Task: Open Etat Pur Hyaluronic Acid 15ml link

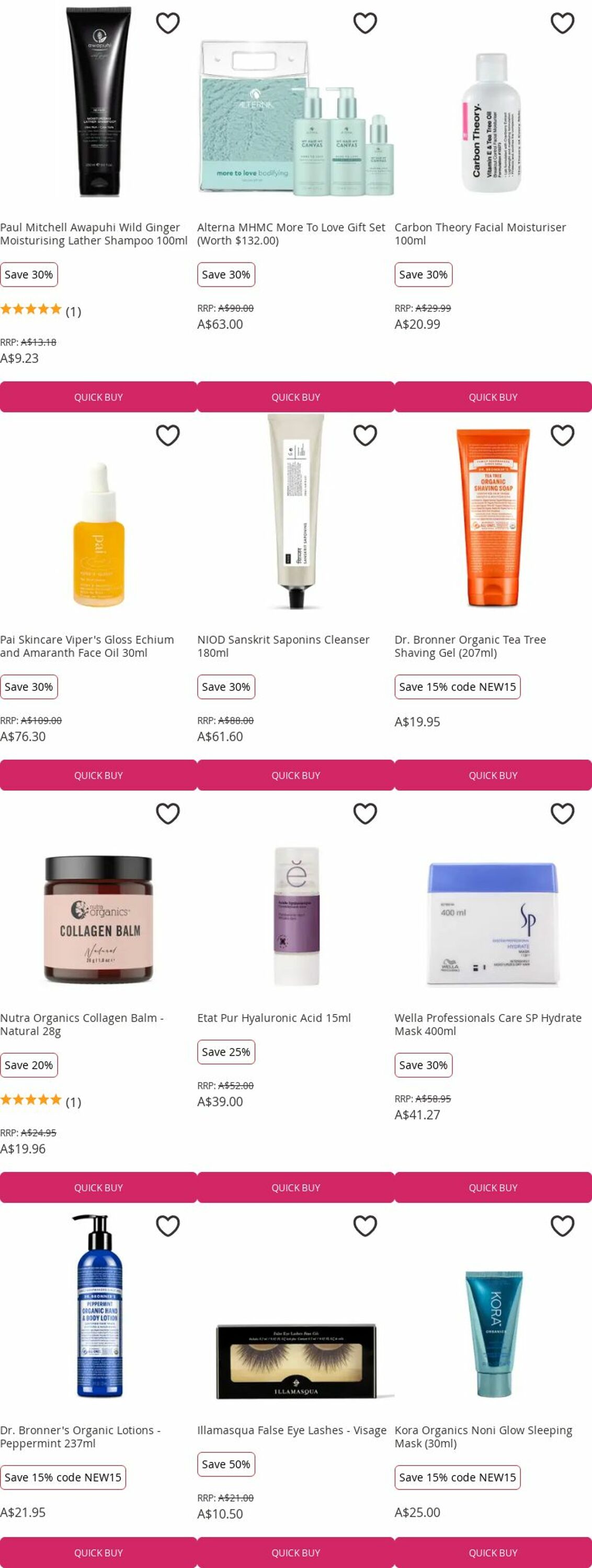Action: click(274, 1018)
